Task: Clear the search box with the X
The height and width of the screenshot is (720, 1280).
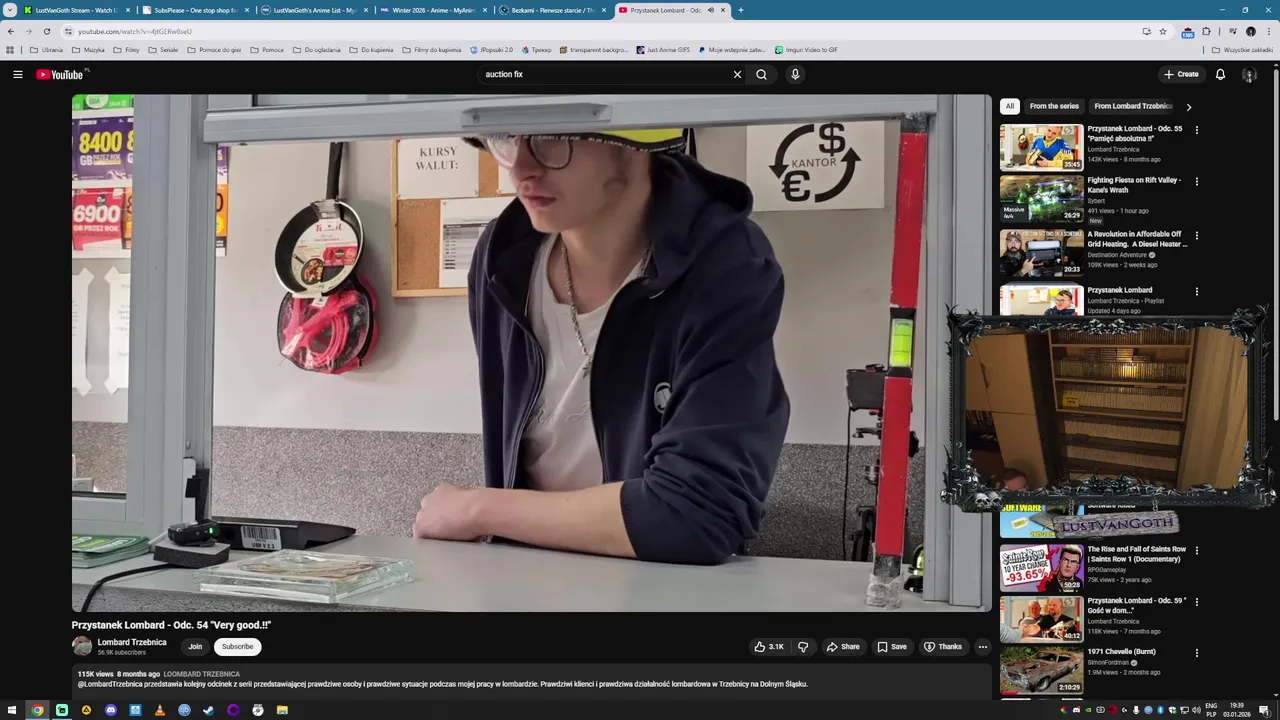Action: pos(737,74)
